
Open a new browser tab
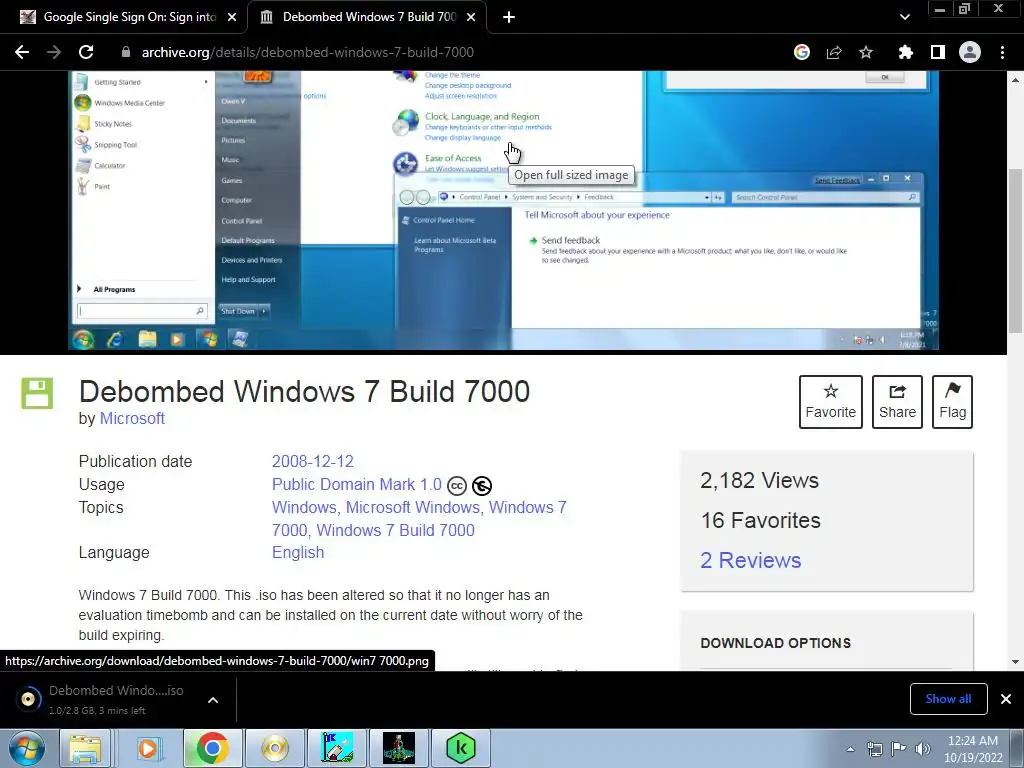[509, 17]
